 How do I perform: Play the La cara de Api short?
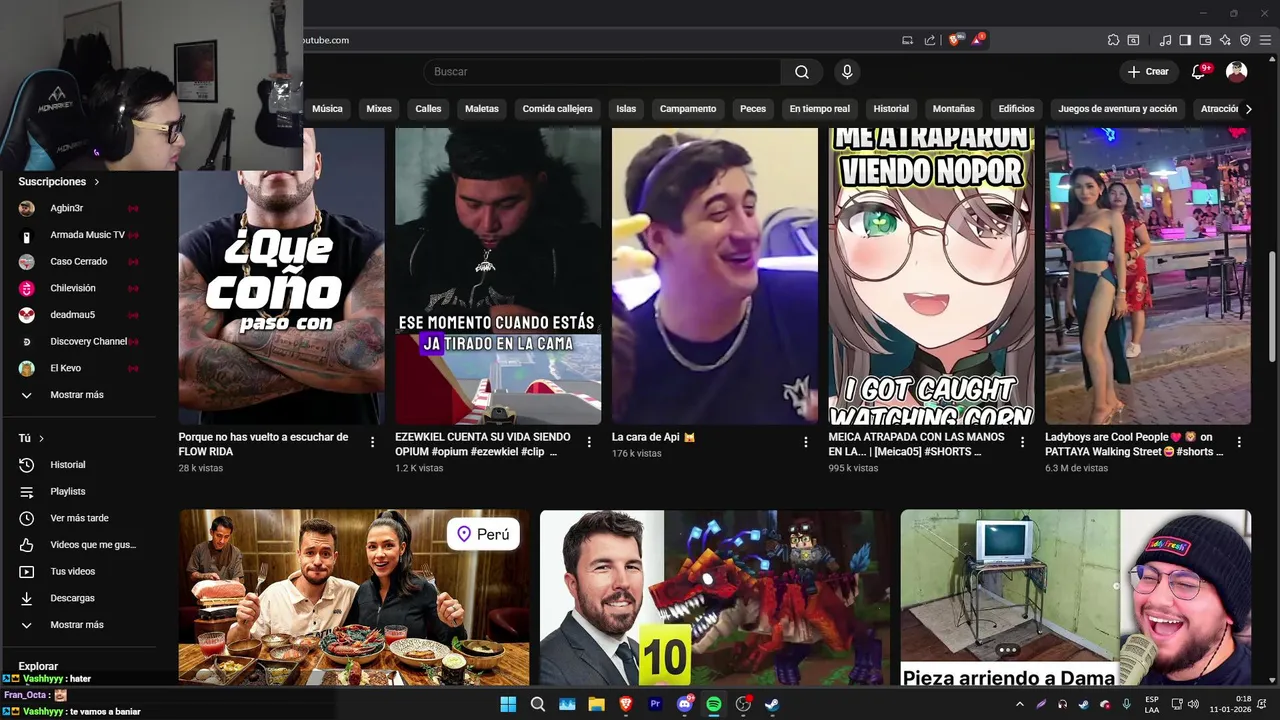714,276
